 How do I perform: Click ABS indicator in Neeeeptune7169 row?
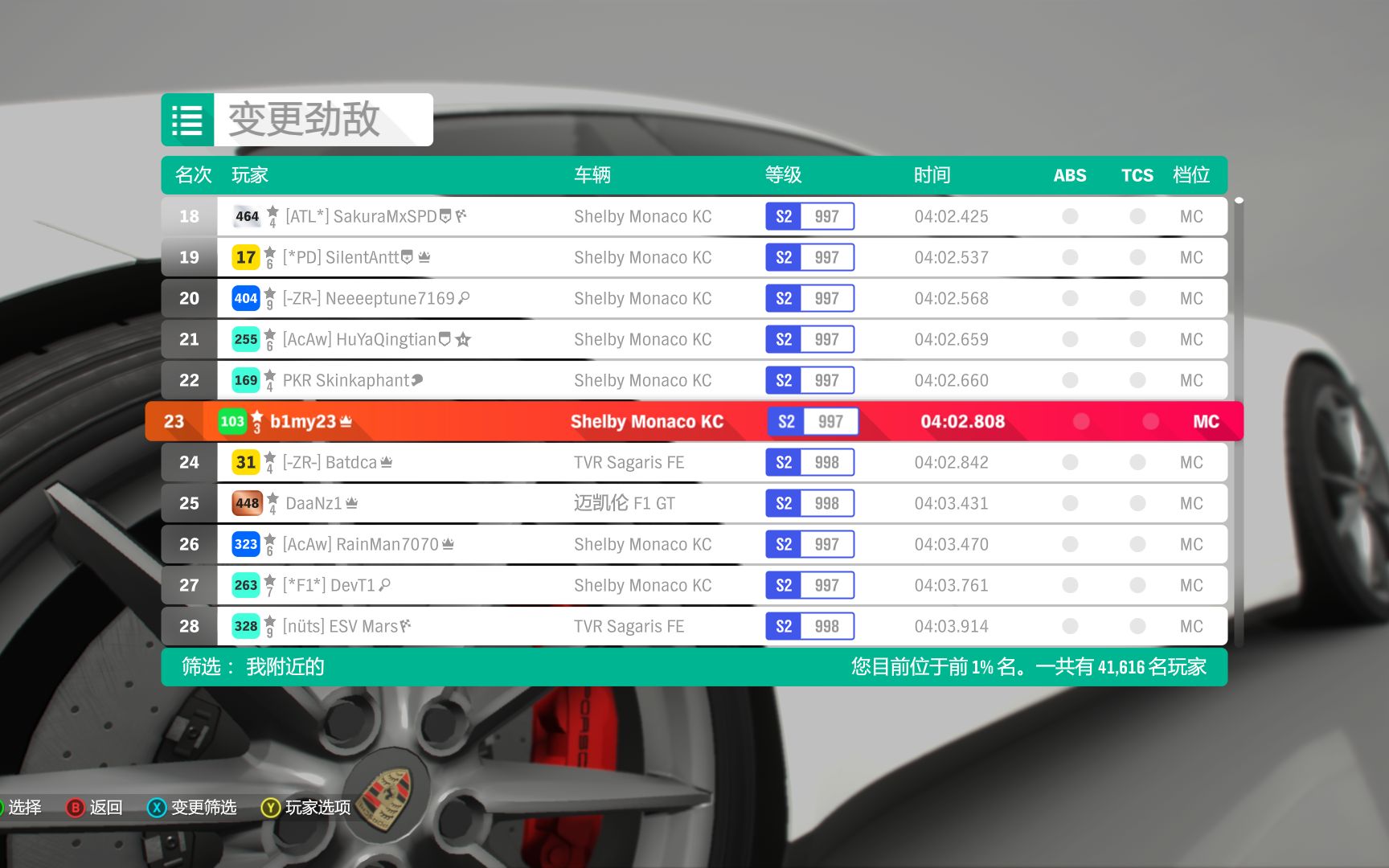coord(1070,298)
